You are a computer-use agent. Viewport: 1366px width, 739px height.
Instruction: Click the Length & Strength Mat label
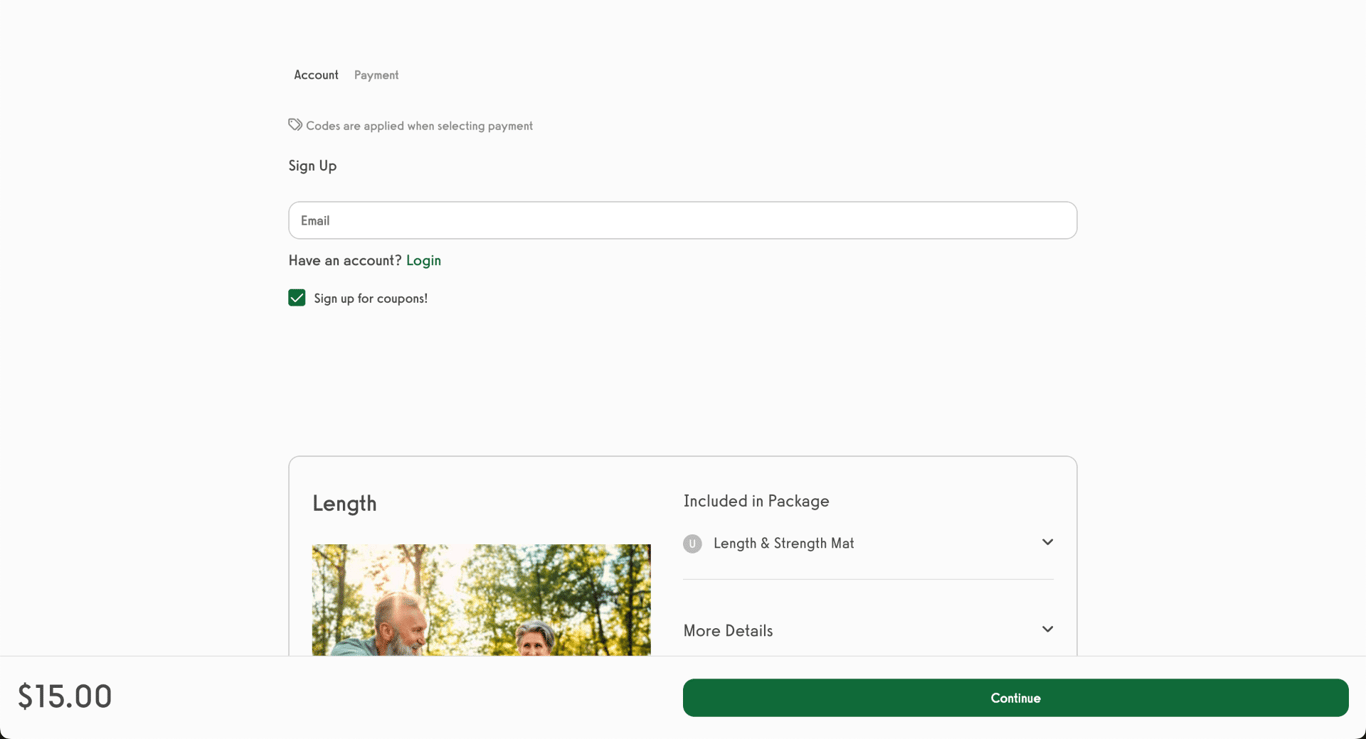pyautogui.click(x=783, y=544)
